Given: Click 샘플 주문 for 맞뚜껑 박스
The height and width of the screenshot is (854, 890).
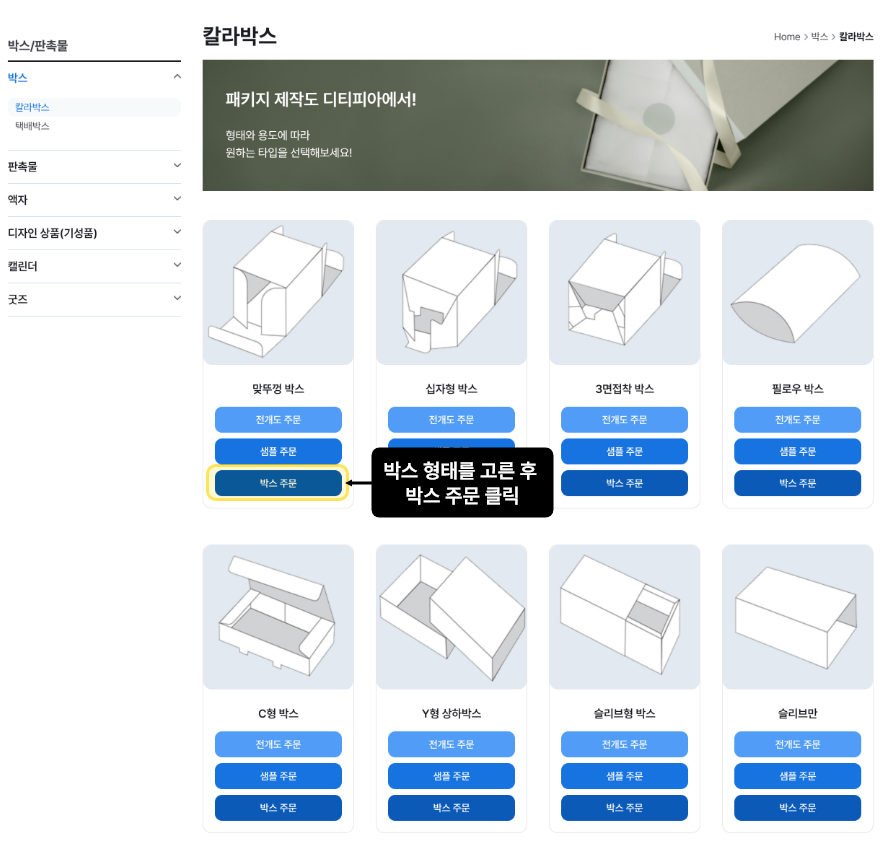Looking at the screenshot, I should 278,452.
